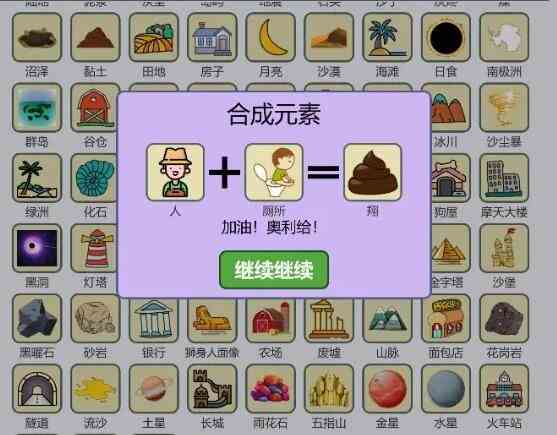Click the 厕所 toilet ingredient in dialog
This screenshot has height=435, width=557.
click(x=274, y=172)
